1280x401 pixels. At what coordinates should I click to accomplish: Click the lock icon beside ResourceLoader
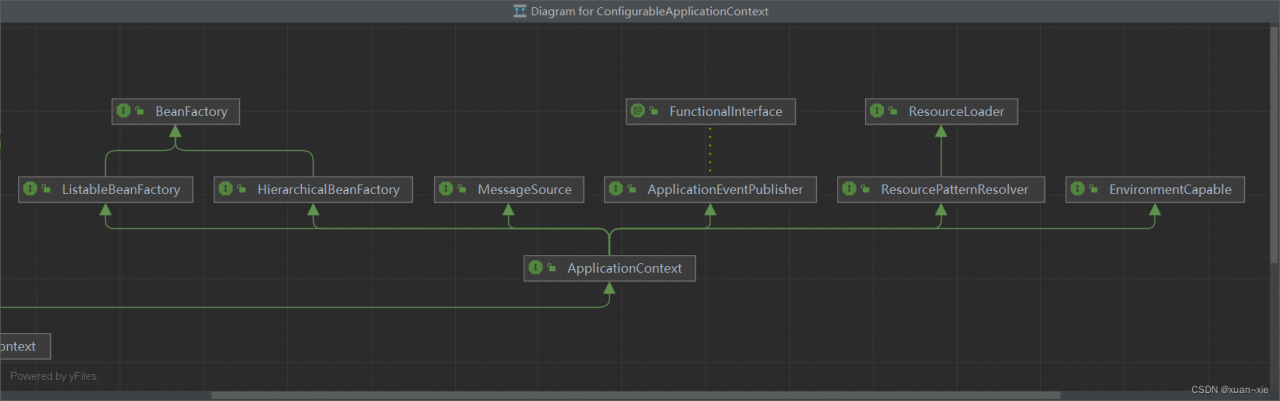click(x=893, y=111)
